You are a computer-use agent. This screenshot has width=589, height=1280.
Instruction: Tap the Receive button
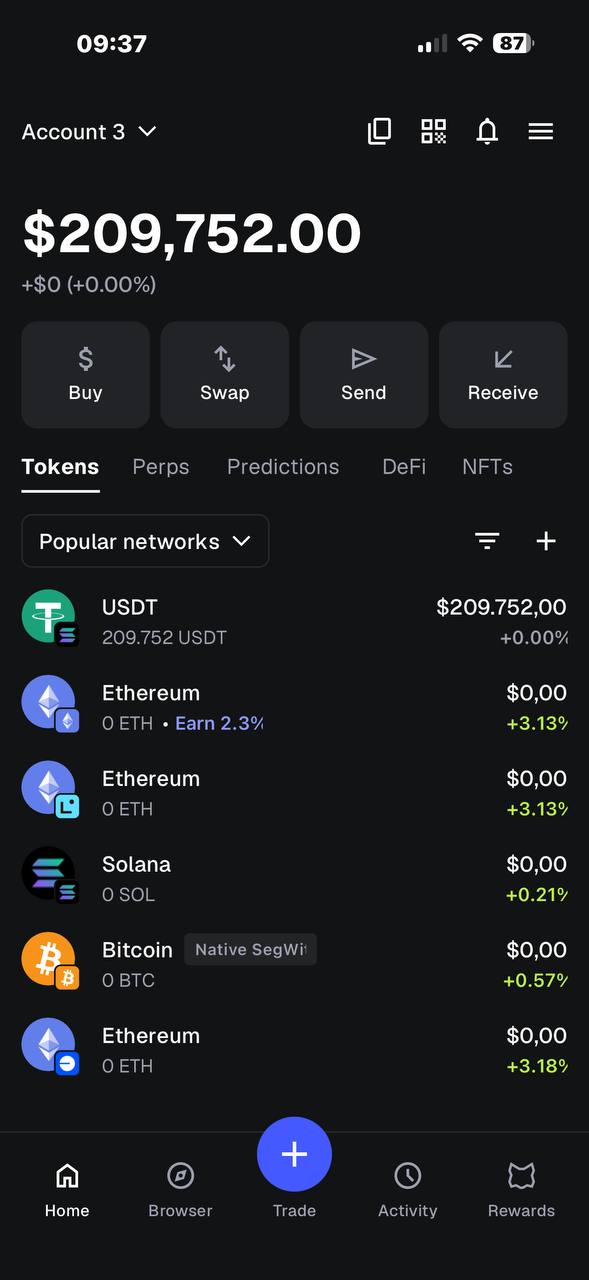pos(503,374)
